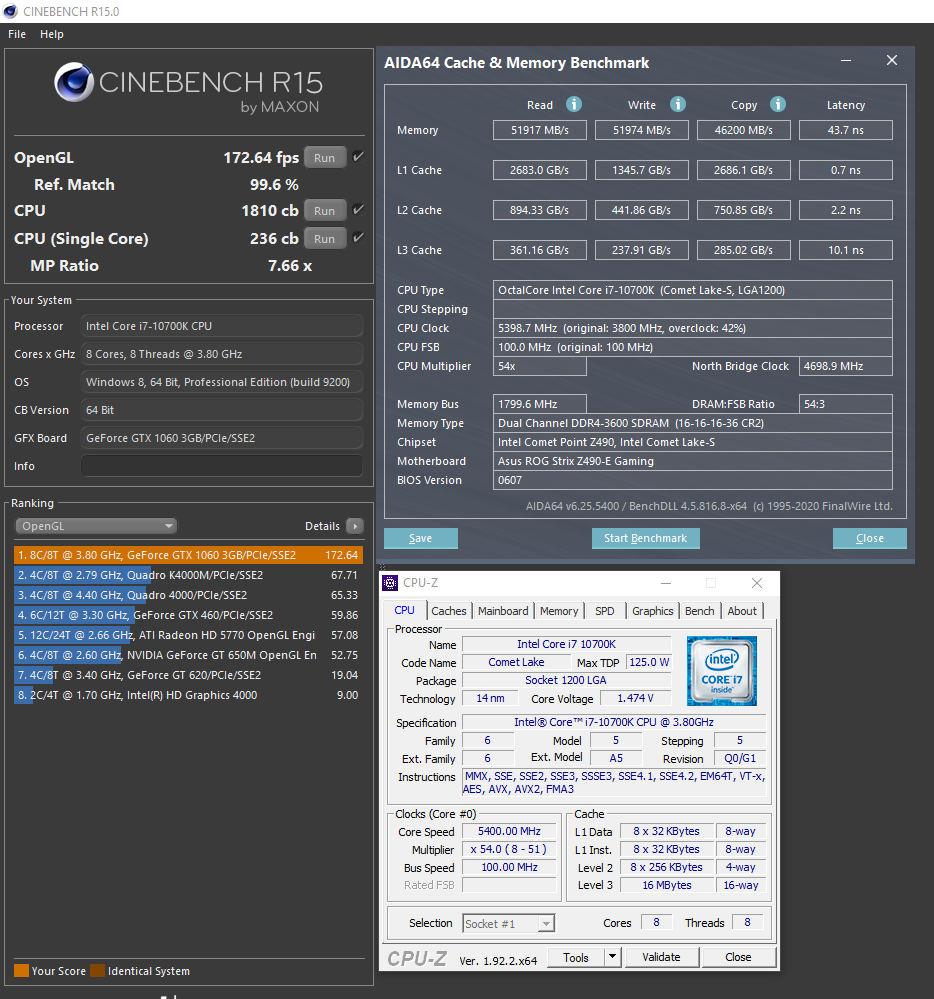Click the Intel Core i7 logo in CPU-Z
Image resolution: width=934 pixels, height=999 pixels.
(722, 671)
